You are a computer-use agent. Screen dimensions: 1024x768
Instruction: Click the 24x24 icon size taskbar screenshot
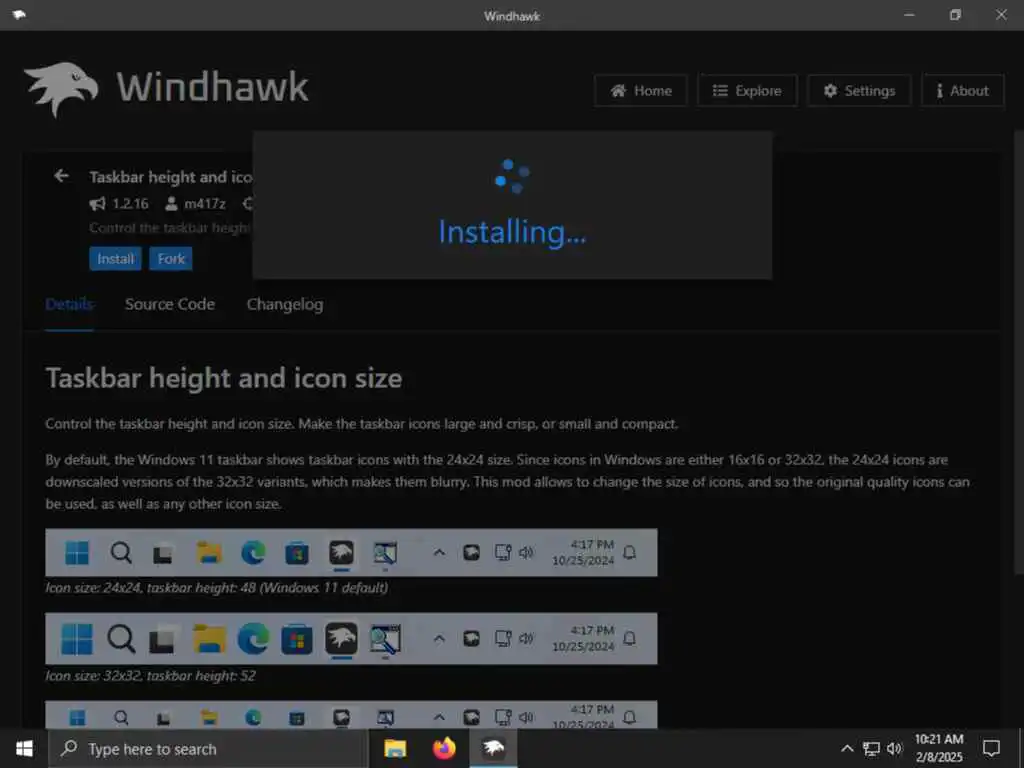(351, 552)
